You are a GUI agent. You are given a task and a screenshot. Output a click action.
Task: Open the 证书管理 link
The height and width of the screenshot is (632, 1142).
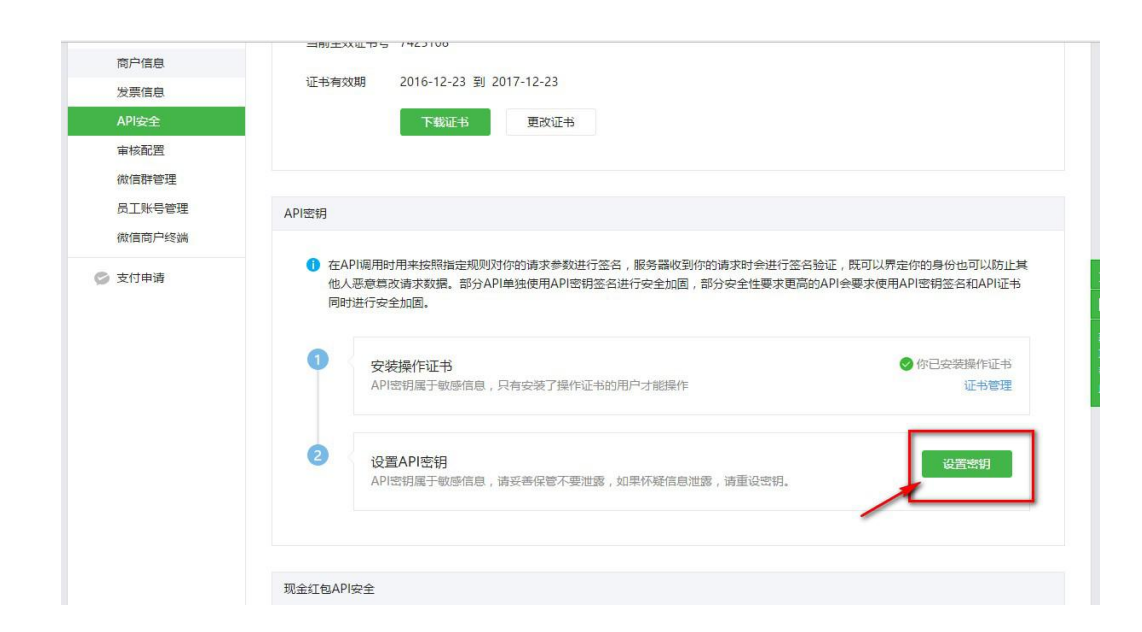click(987, 386)
